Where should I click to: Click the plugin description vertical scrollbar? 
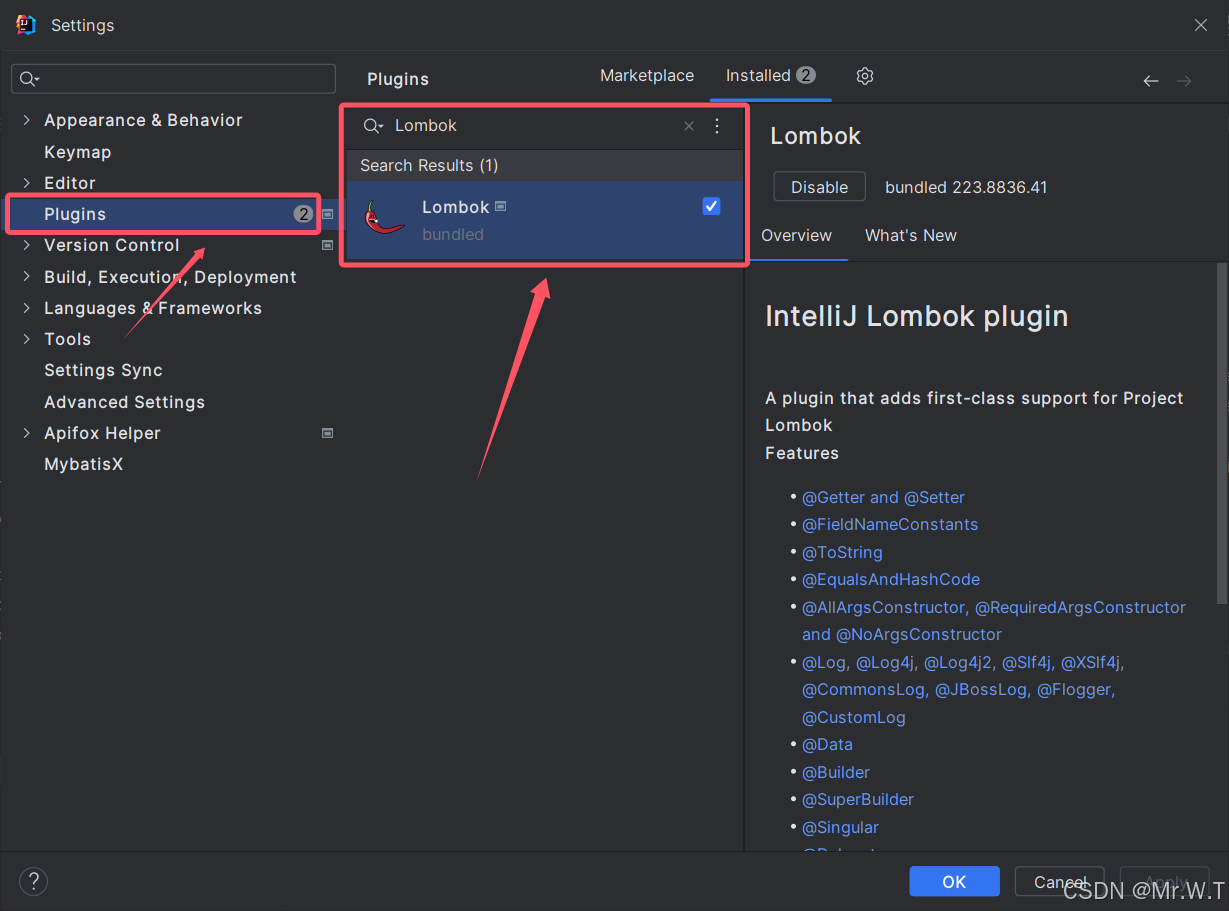1221,433
